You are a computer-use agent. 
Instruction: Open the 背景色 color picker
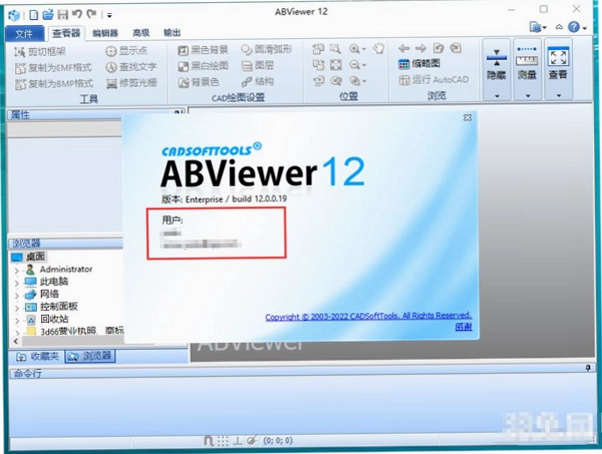coord(198,82)
